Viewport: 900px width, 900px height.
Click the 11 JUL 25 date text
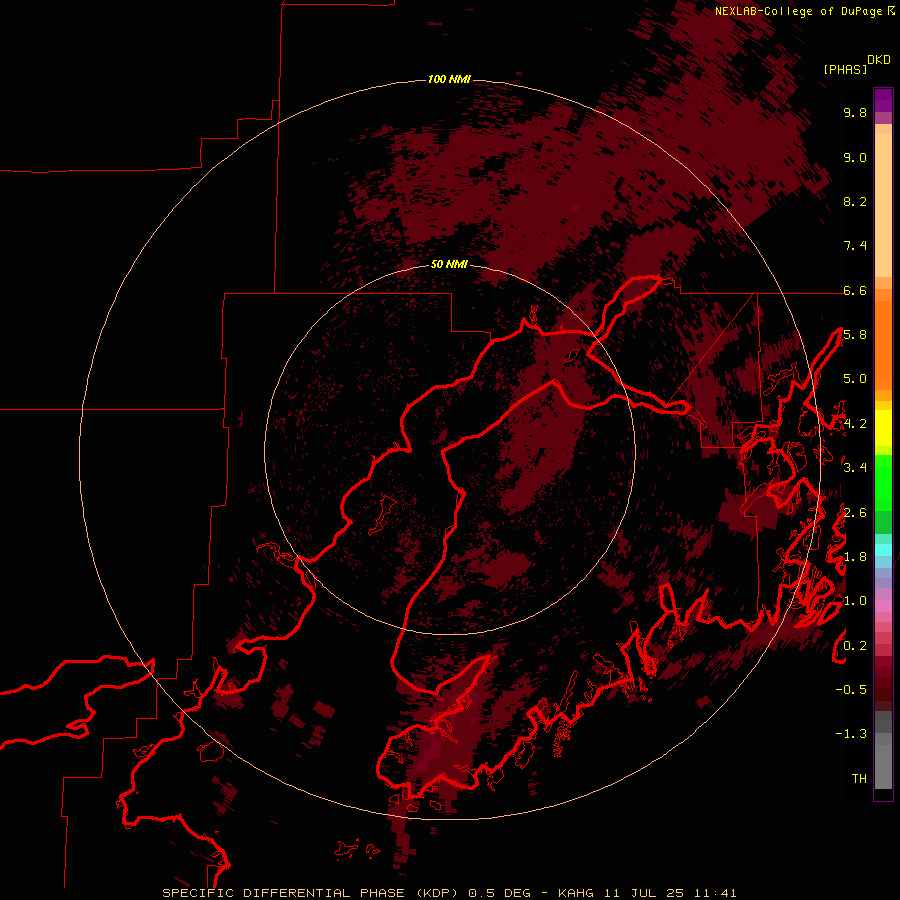(645, 893)
